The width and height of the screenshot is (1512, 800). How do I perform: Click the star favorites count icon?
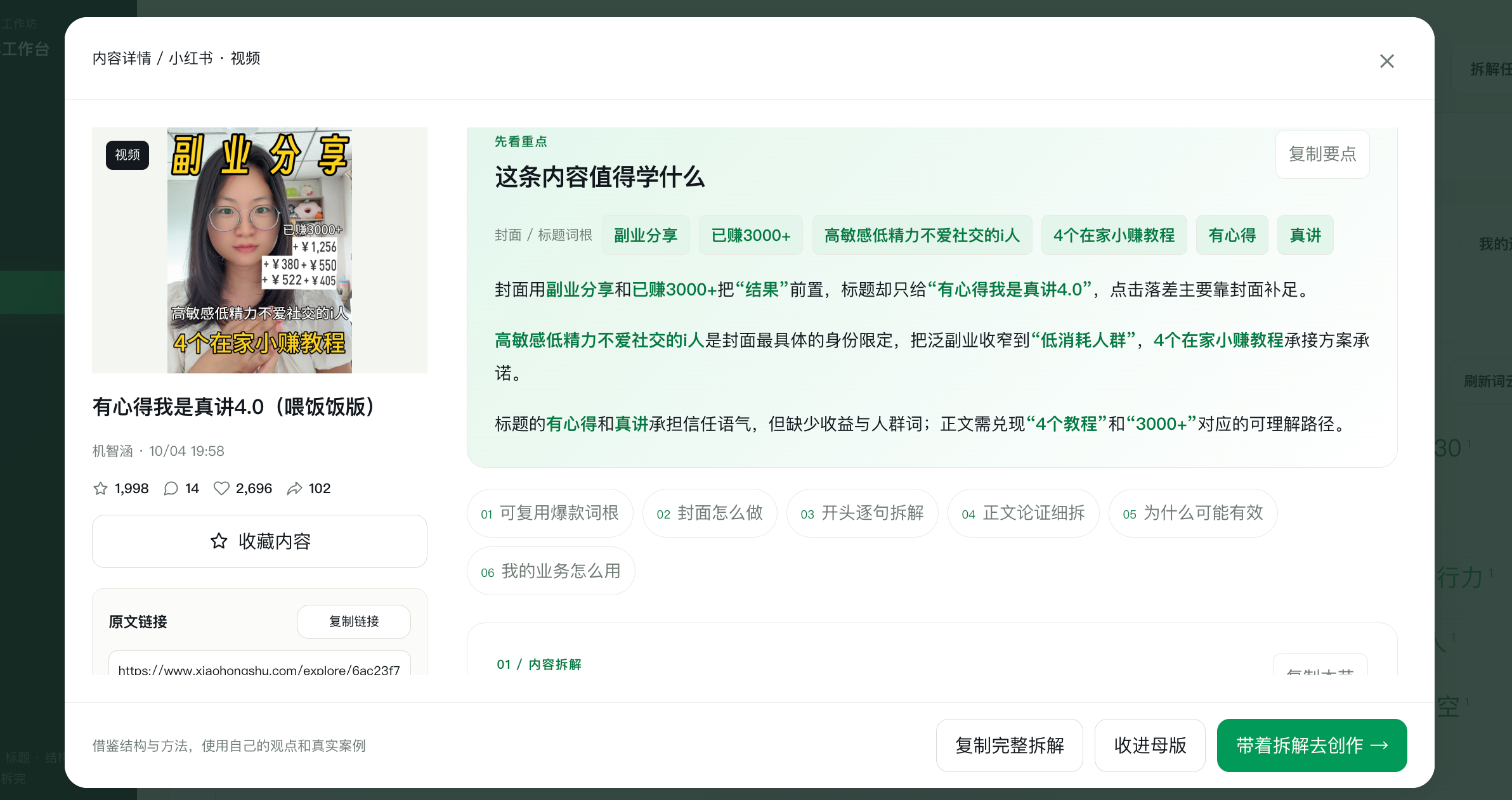[x=100, y=488]
